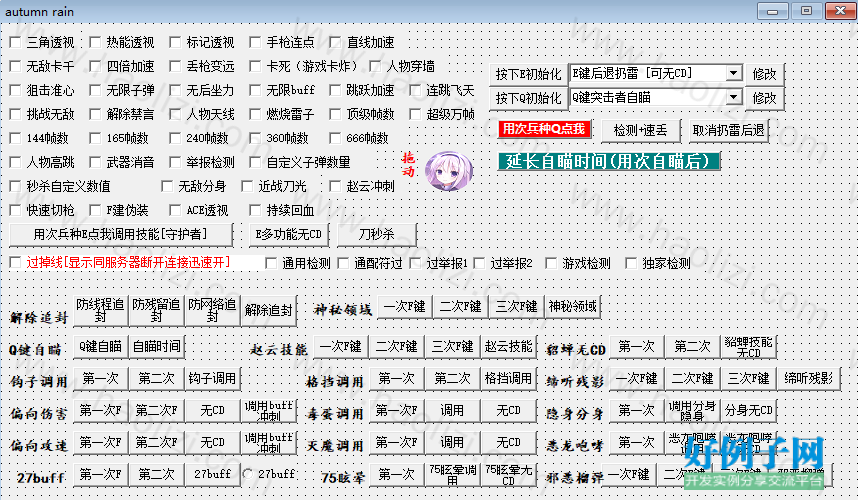This screenshot has width=858, height=500.
Task: Enable 独家检测 checkbox
Action: click(x=631, y=264)
